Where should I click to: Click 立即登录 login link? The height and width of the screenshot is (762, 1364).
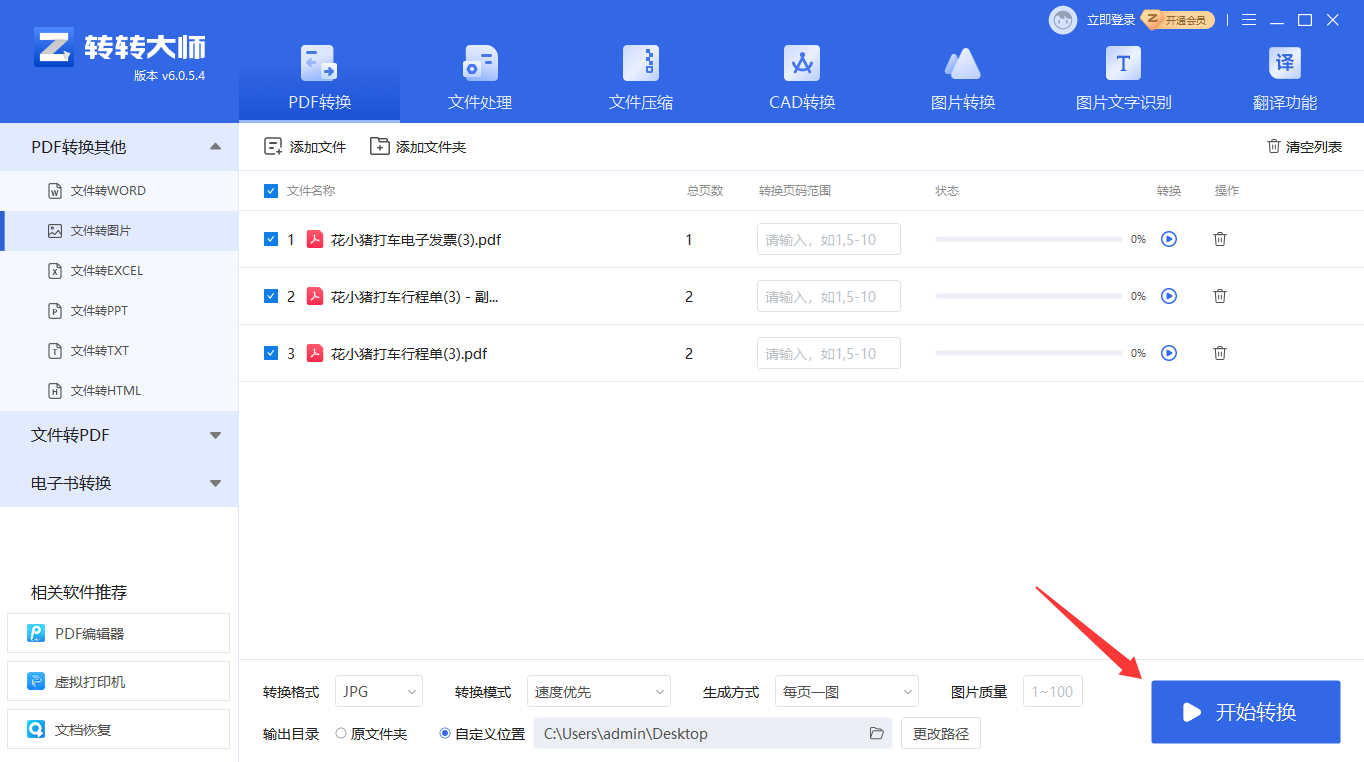(1111, 20)
